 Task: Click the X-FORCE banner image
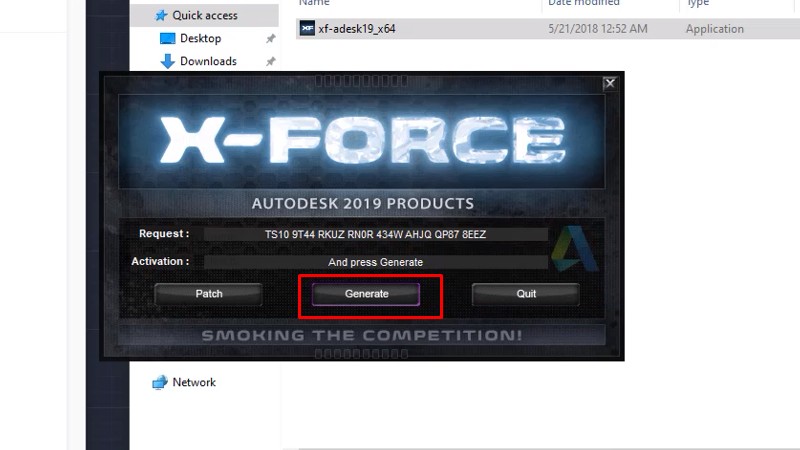point(362,140)
